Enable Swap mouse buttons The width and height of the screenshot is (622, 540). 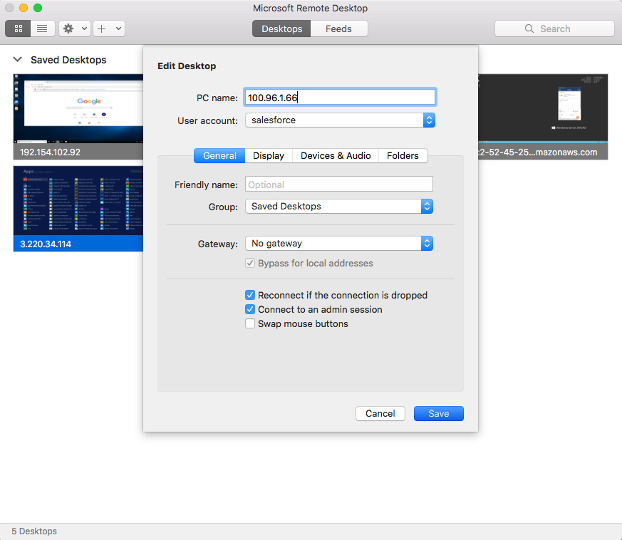click(x=250, y=324)
